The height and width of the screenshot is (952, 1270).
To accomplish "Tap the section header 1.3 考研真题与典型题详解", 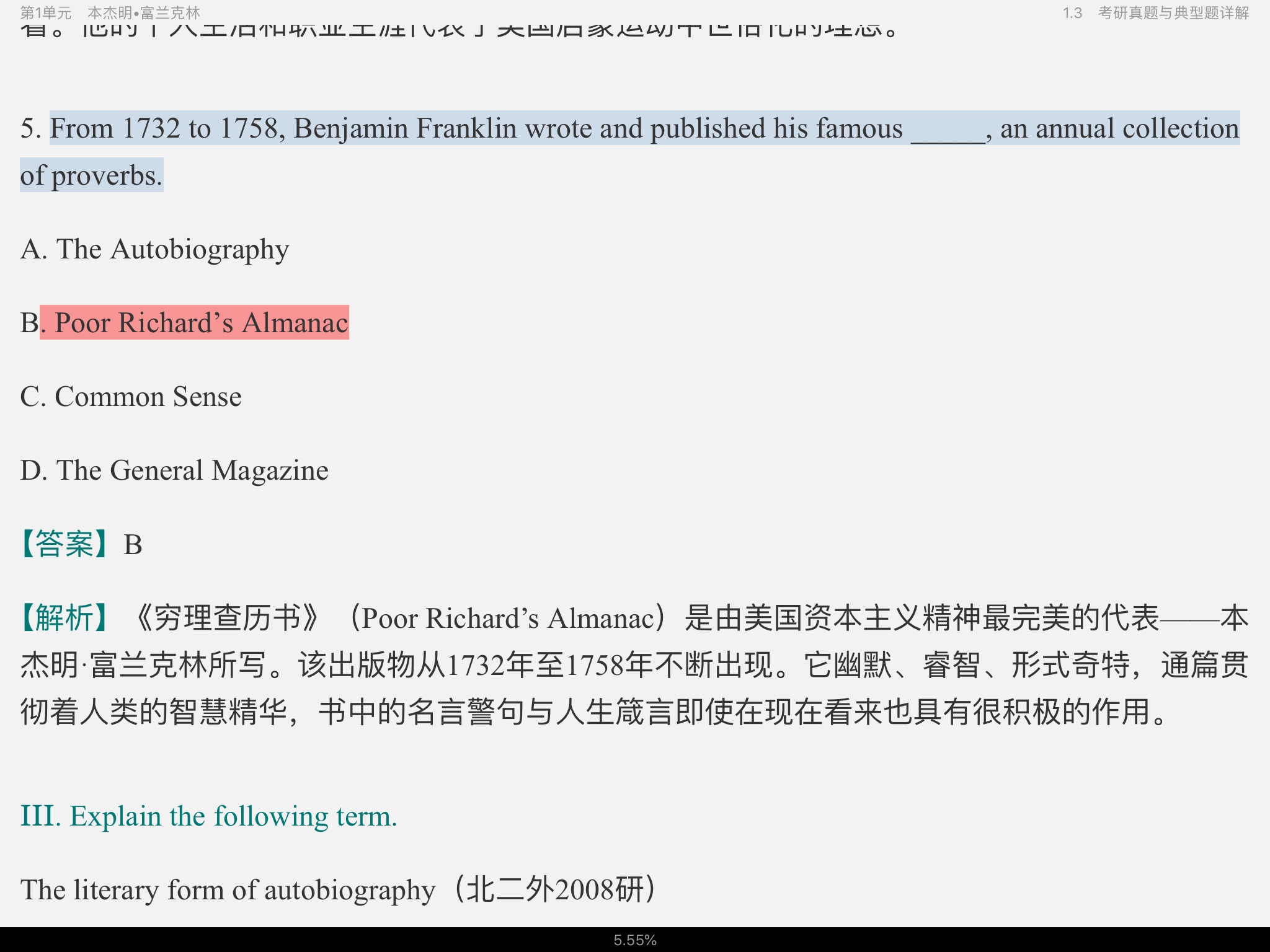I will click(1155, 13).
